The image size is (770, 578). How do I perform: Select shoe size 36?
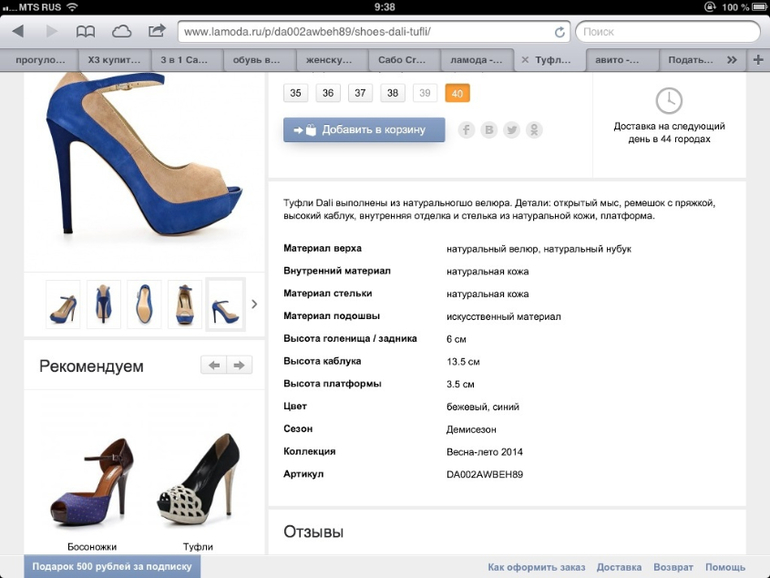point(328,93)
